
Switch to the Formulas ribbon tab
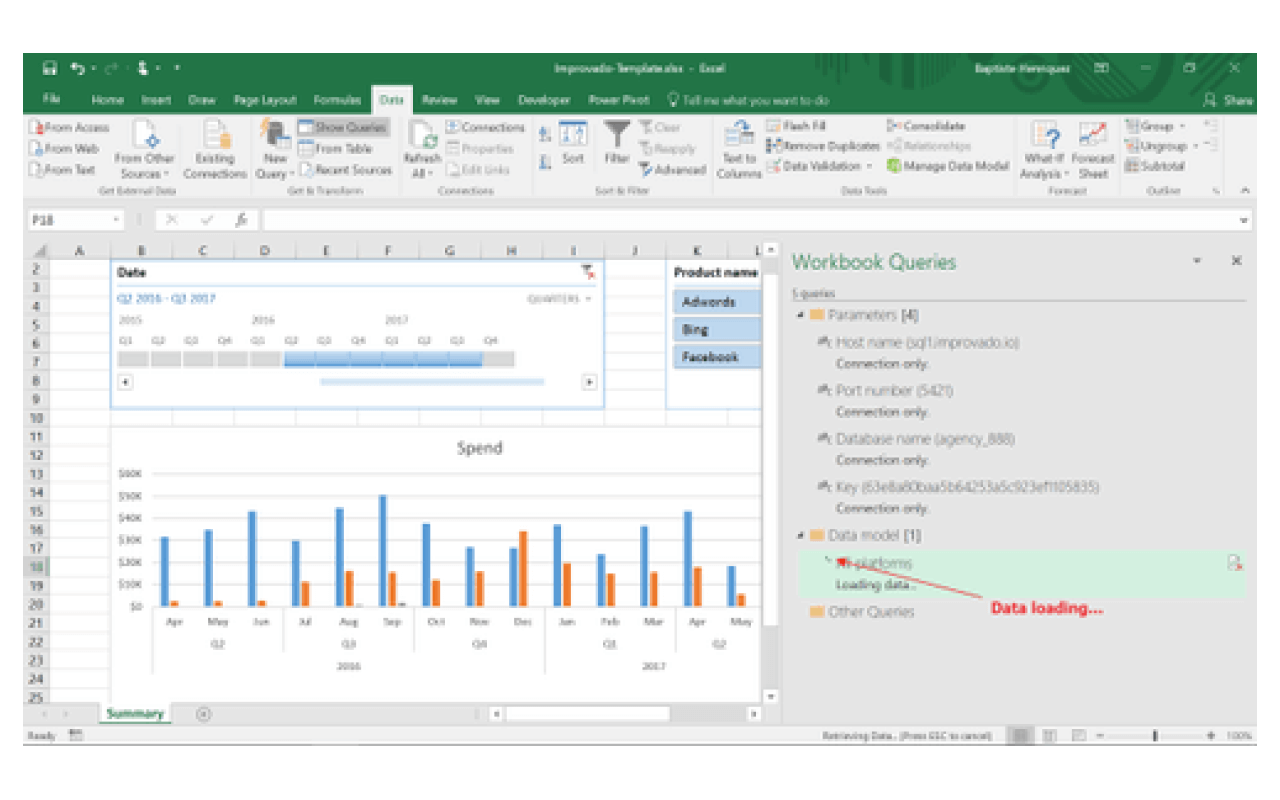click(337, 100)
